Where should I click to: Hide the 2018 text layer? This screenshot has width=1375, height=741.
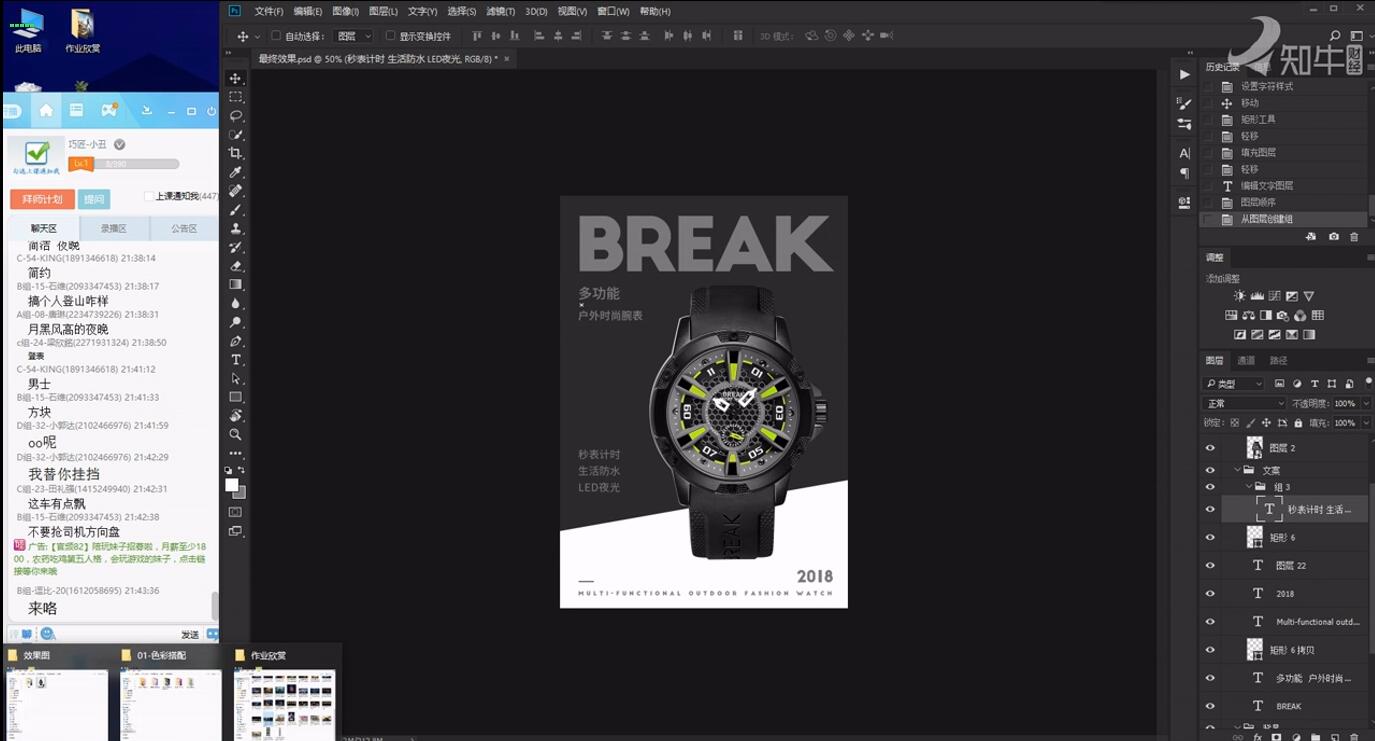1210,594
